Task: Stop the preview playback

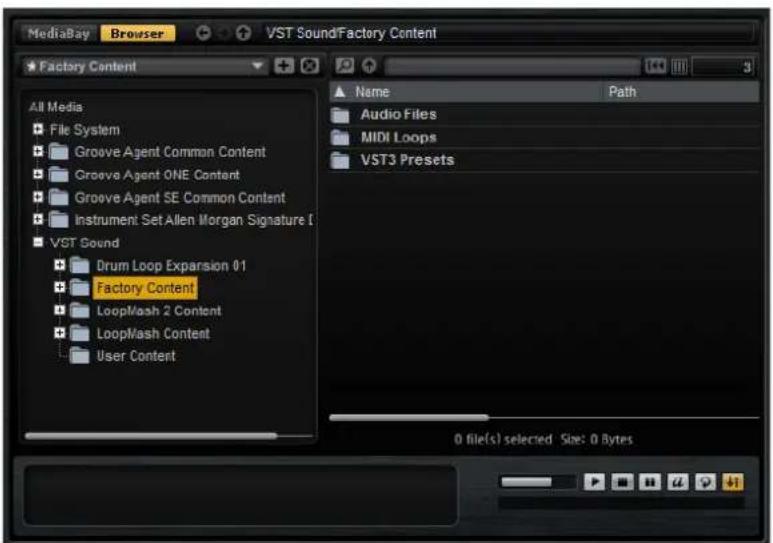Action: pos(622,481)
